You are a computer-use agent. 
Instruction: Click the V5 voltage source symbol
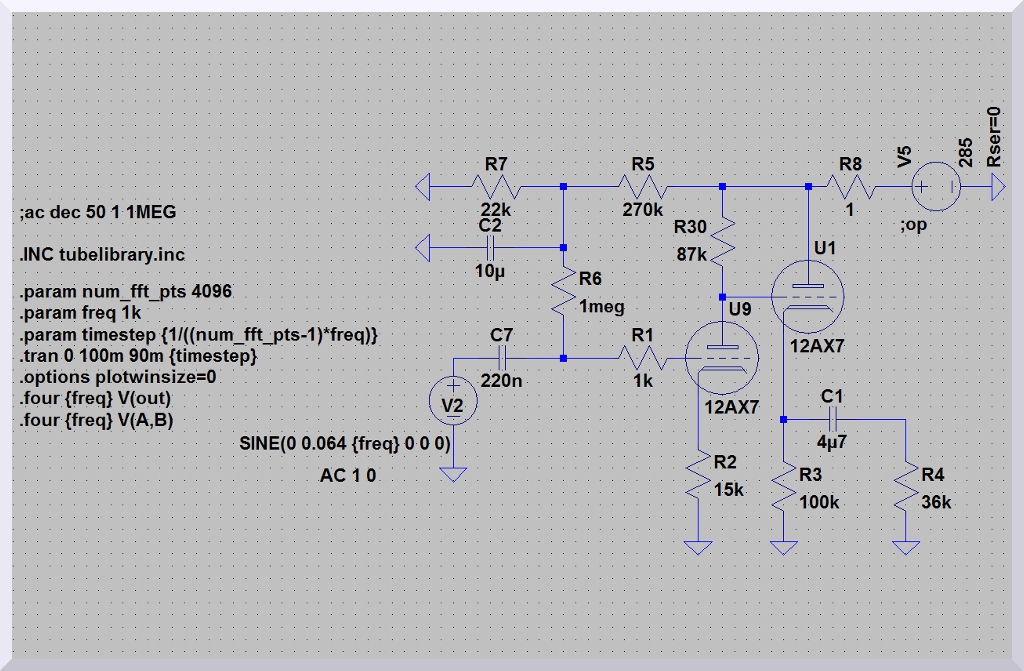(x=939, y=186)
